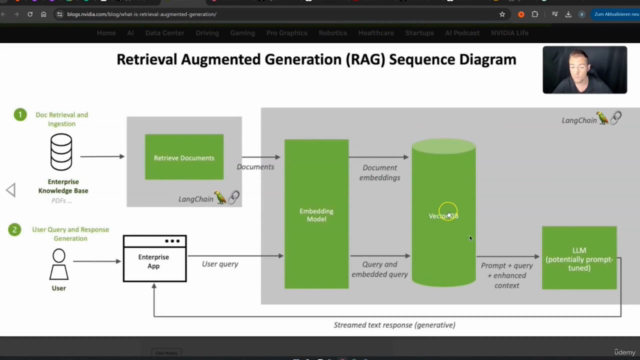Click the left-pointing triangle arrow beside the diagram
Image resolution: width=640 pixels, height=360 pixels.
point(11,190)
